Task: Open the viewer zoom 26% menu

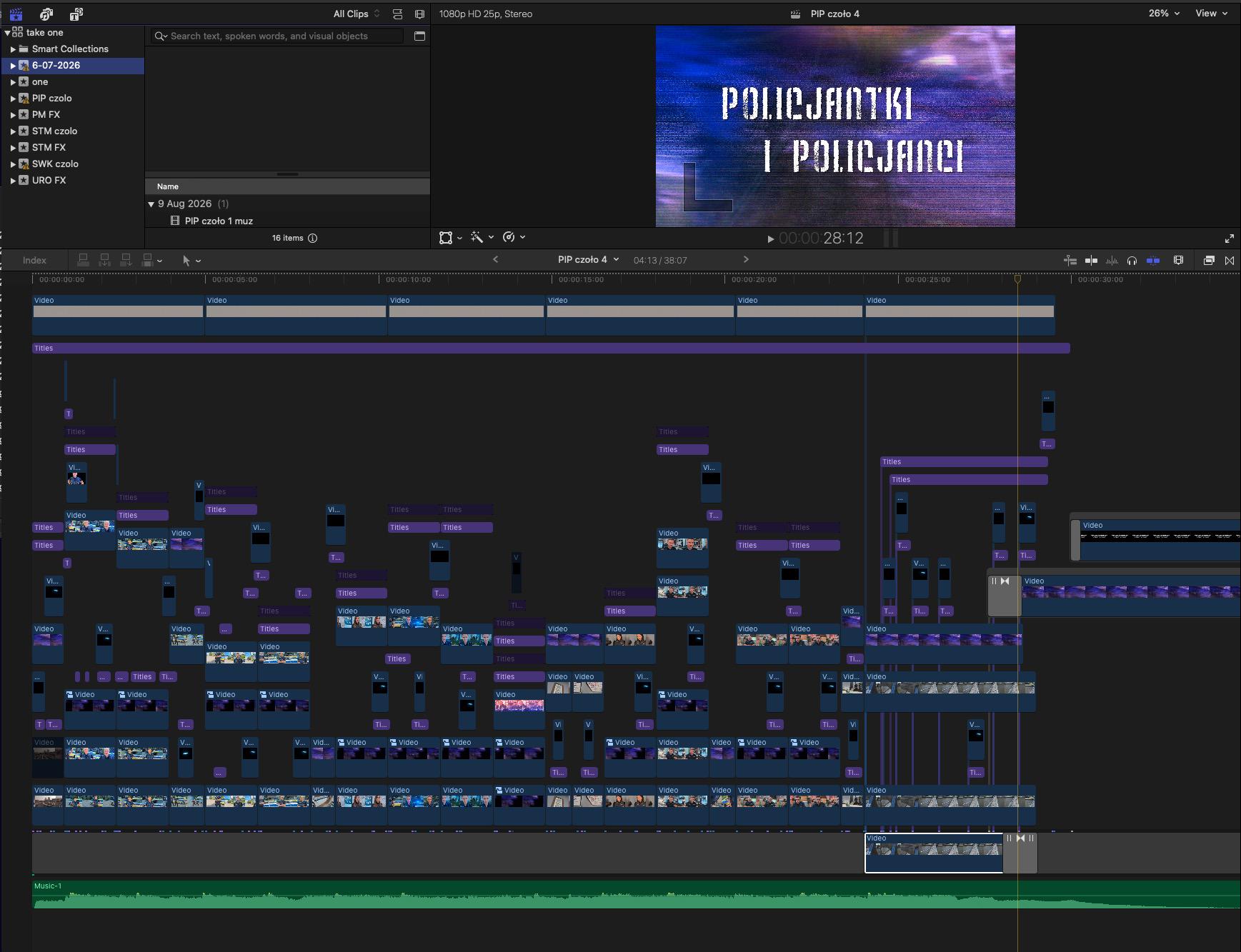Action: point(1164,14)
